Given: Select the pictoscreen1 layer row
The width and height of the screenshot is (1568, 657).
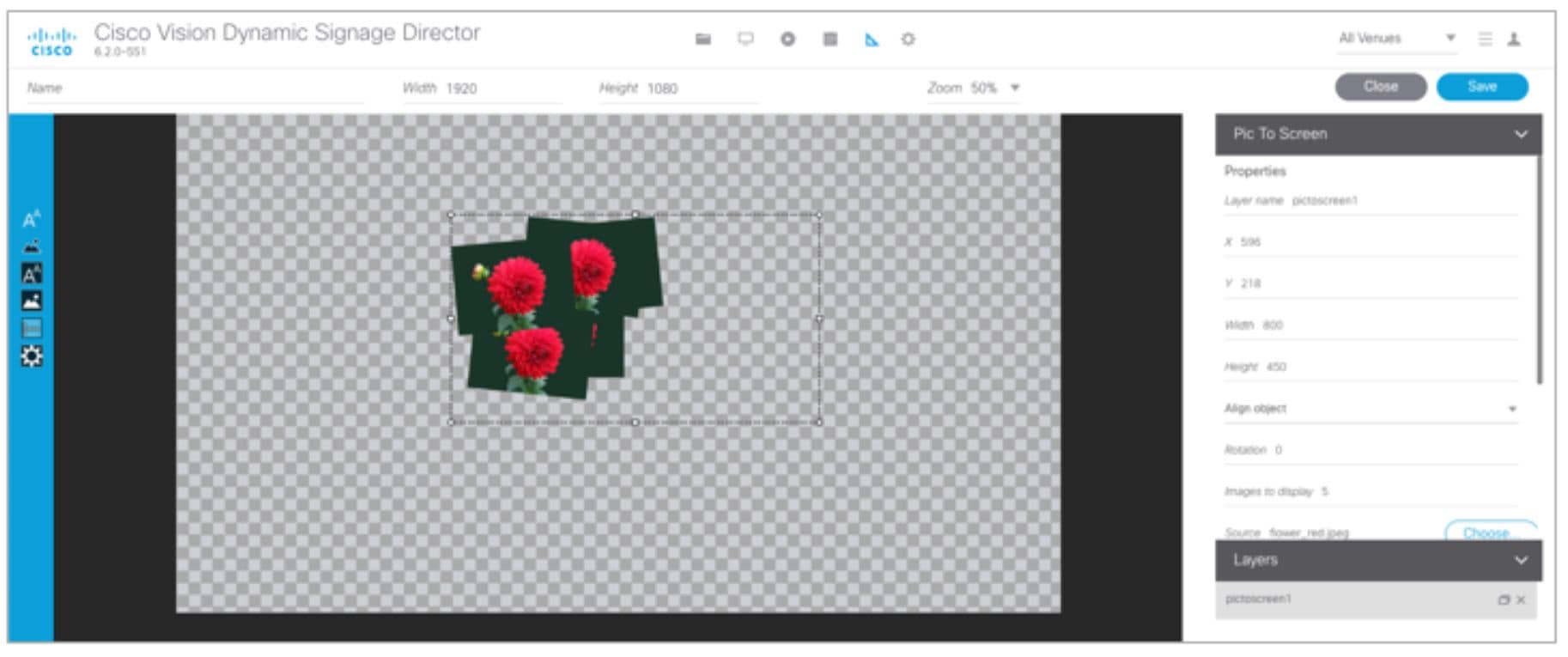Looking at the screenshot, I should click(x=1375, y=599).
